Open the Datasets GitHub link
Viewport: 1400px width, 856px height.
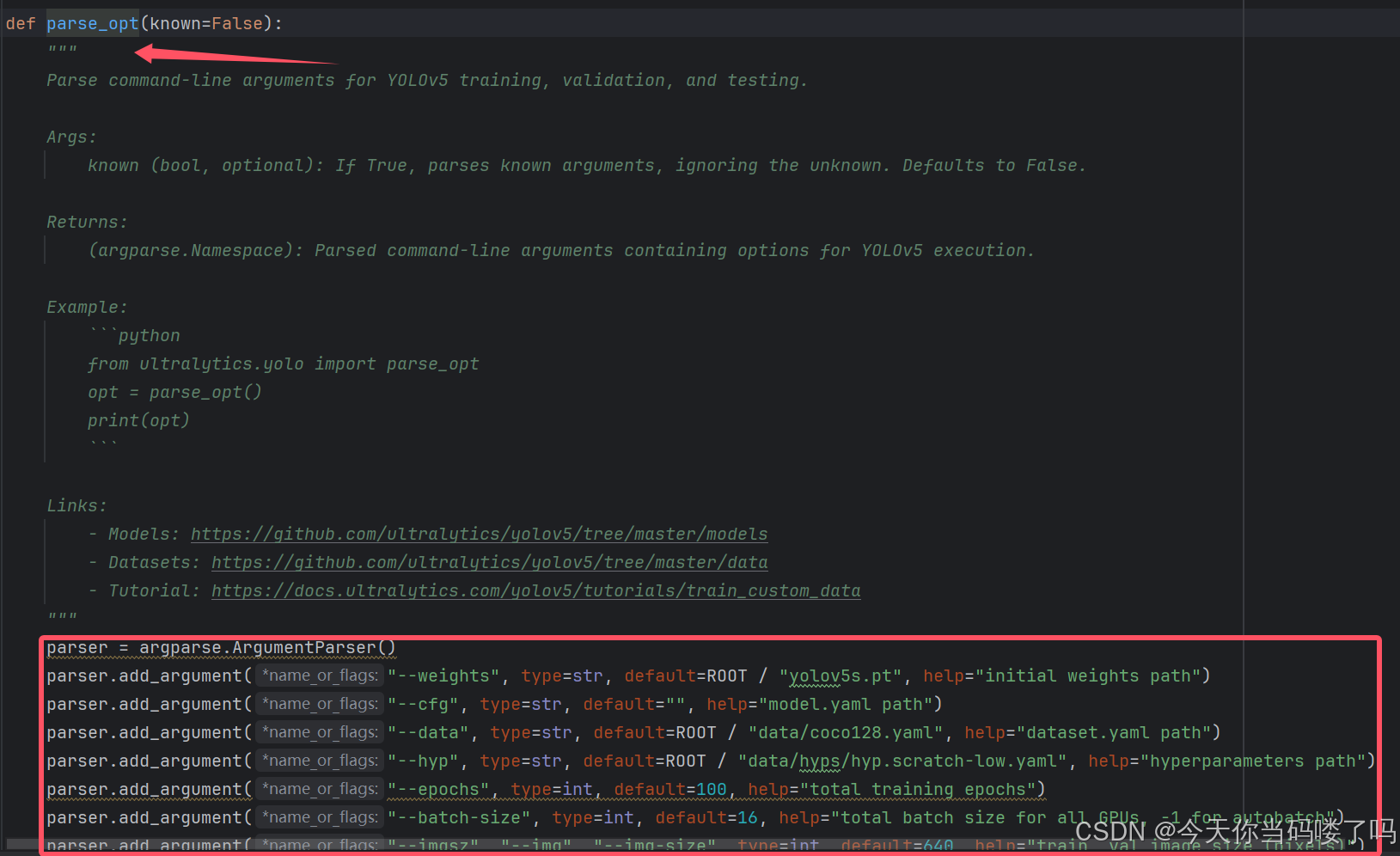click(x=490, y=562)
